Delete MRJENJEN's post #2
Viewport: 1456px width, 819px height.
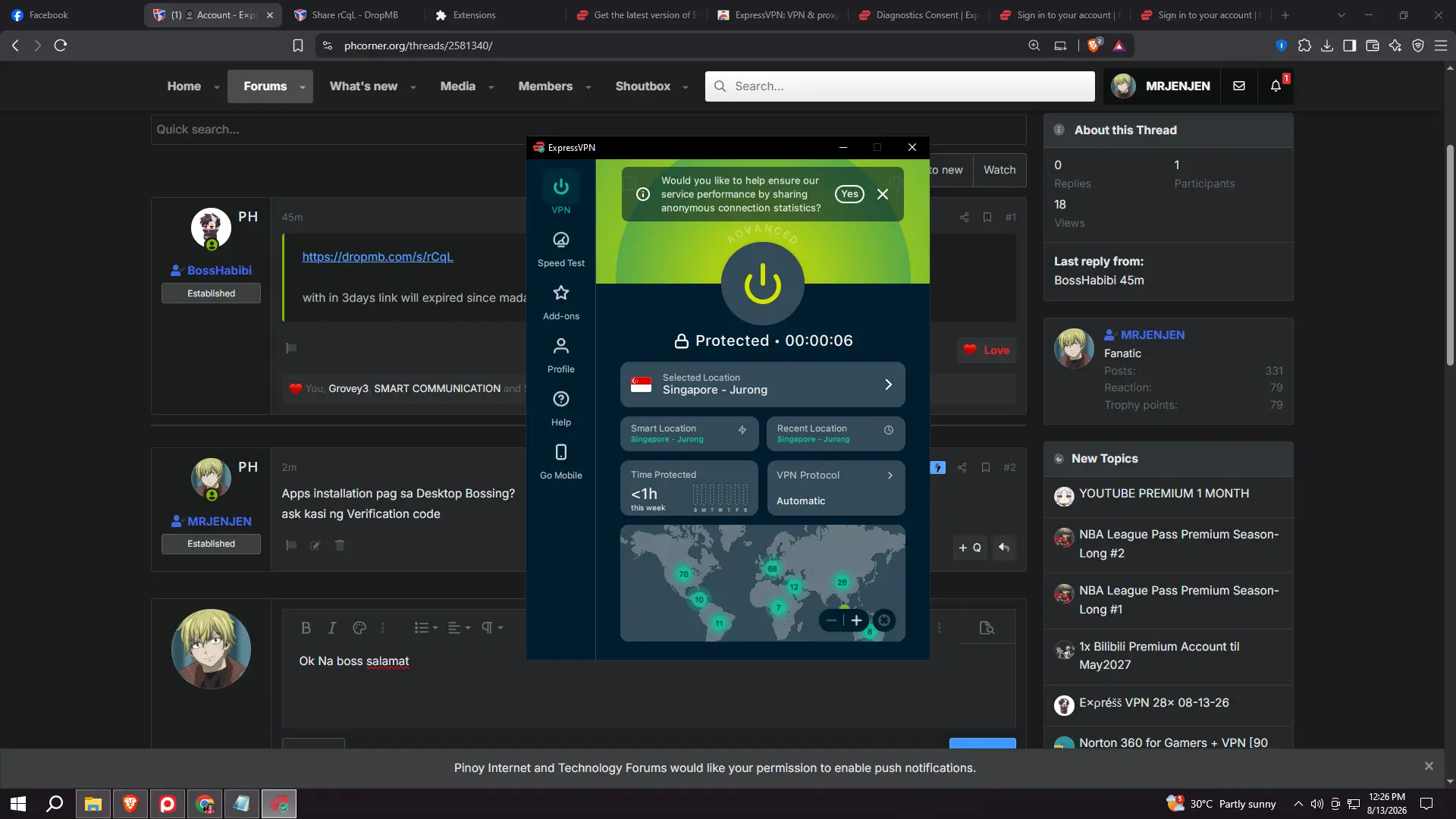[340, 545]
